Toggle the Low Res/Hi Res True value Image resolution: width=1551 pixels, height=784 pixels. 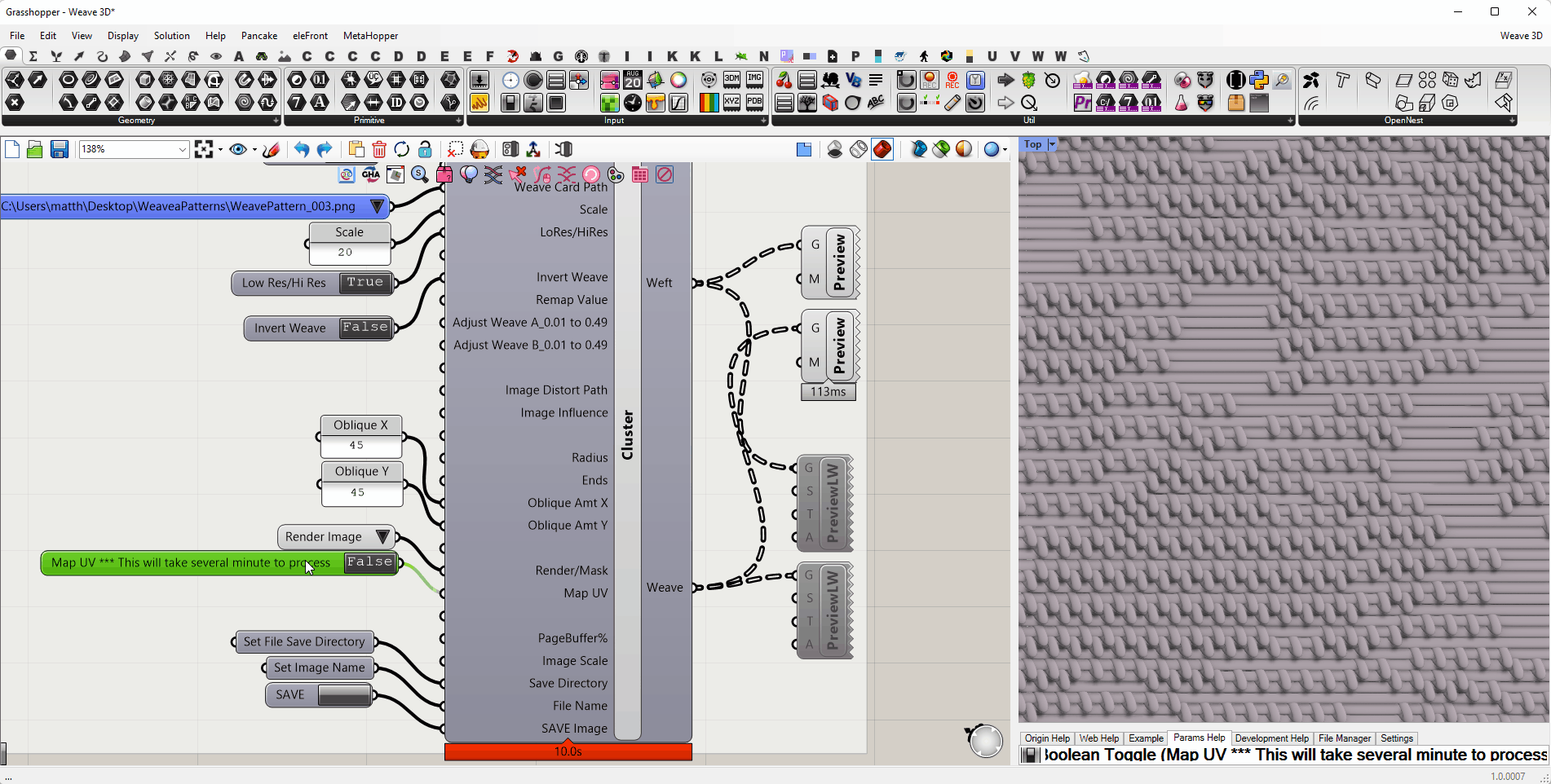pos(365,283)
